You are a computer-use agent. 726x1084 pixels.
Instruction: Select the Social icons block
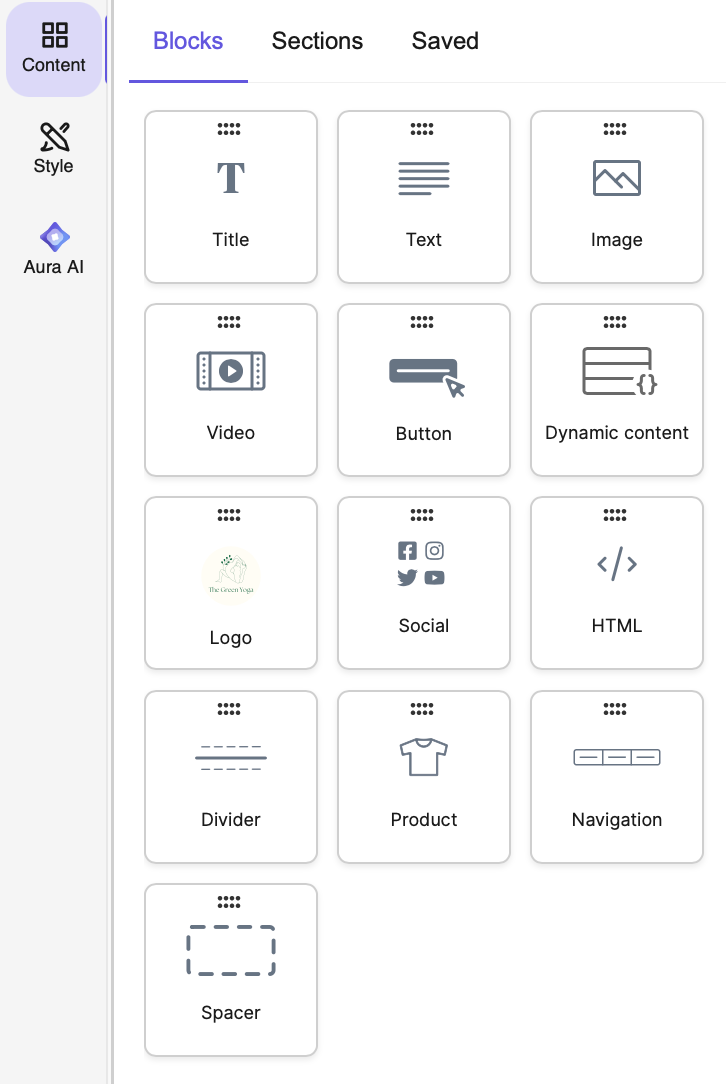[424, 583]
